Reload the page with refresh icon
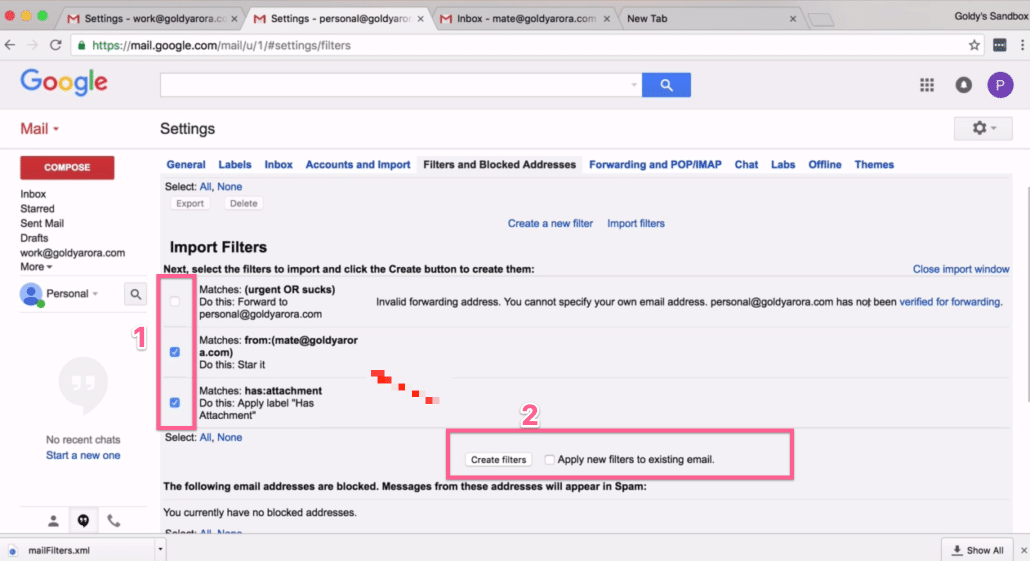This screenshot has width=1030, height=561. click(56, 45)
